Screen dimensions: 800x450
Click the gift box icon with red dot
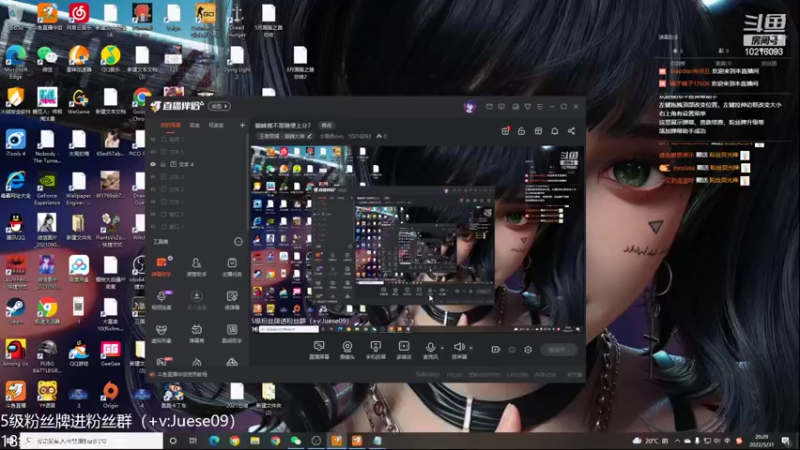(505, 131)
